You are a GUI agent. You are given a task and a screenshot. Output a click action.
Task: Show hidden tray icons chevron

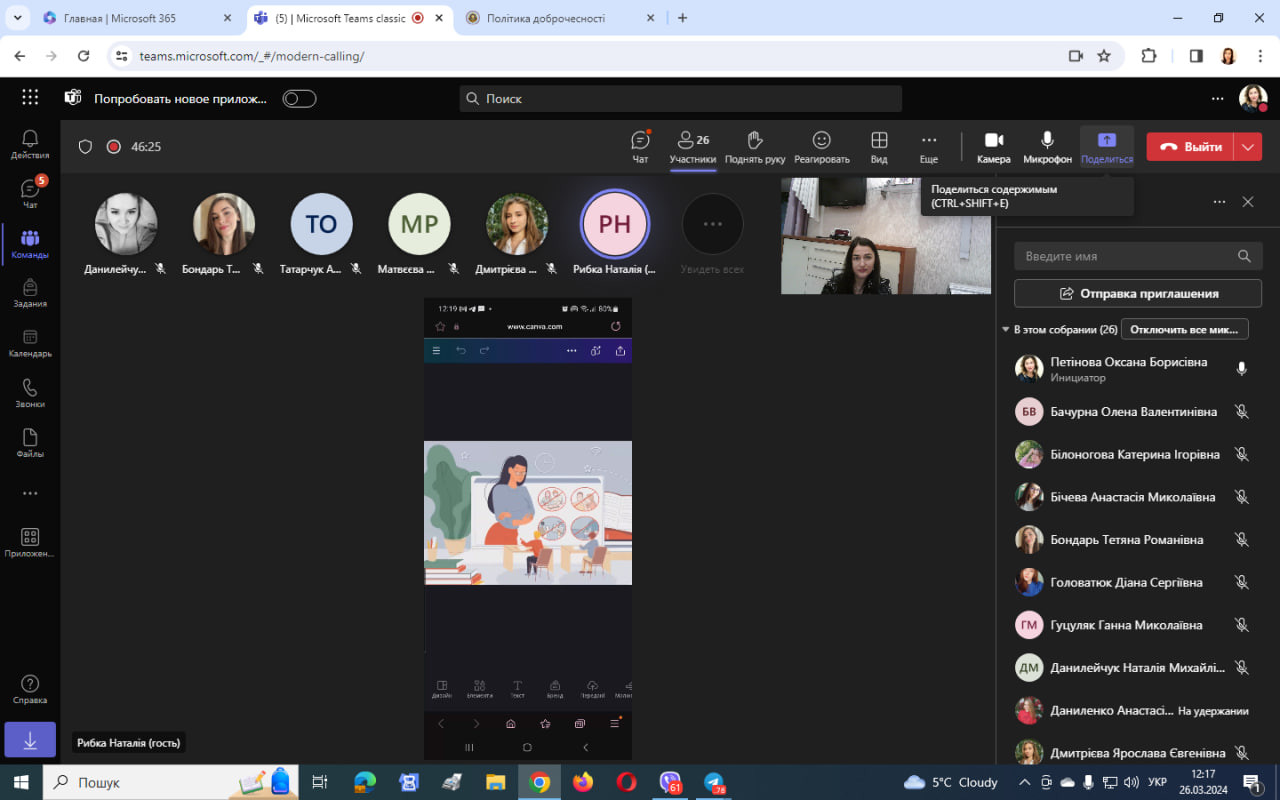coord(1024,782)
